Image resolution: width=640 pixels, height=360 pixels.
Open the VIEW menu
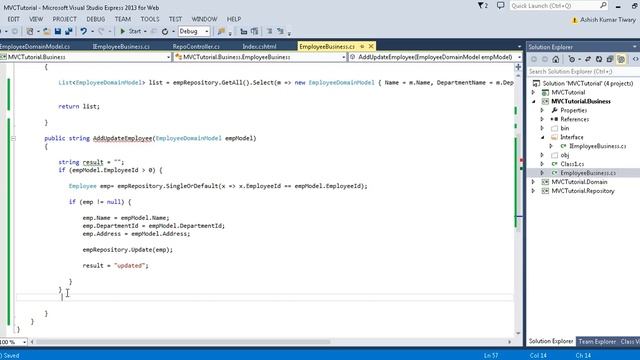[x=36, y=19]
